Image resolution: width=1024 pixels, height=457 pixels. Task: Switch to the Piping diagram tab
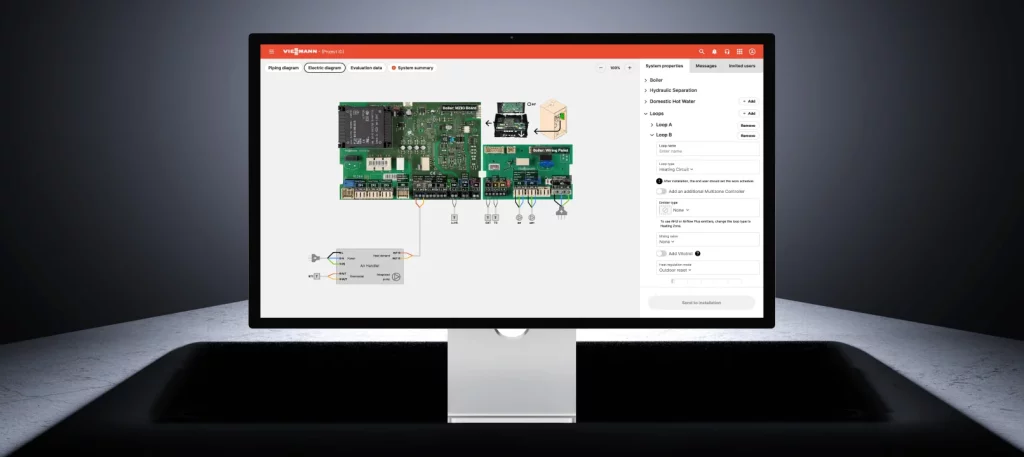283,68
